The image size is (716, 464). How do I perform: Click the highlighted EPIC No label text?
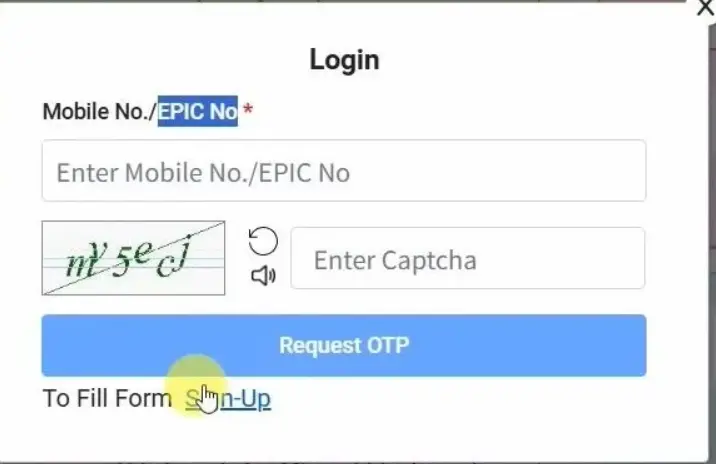(198, 111)
